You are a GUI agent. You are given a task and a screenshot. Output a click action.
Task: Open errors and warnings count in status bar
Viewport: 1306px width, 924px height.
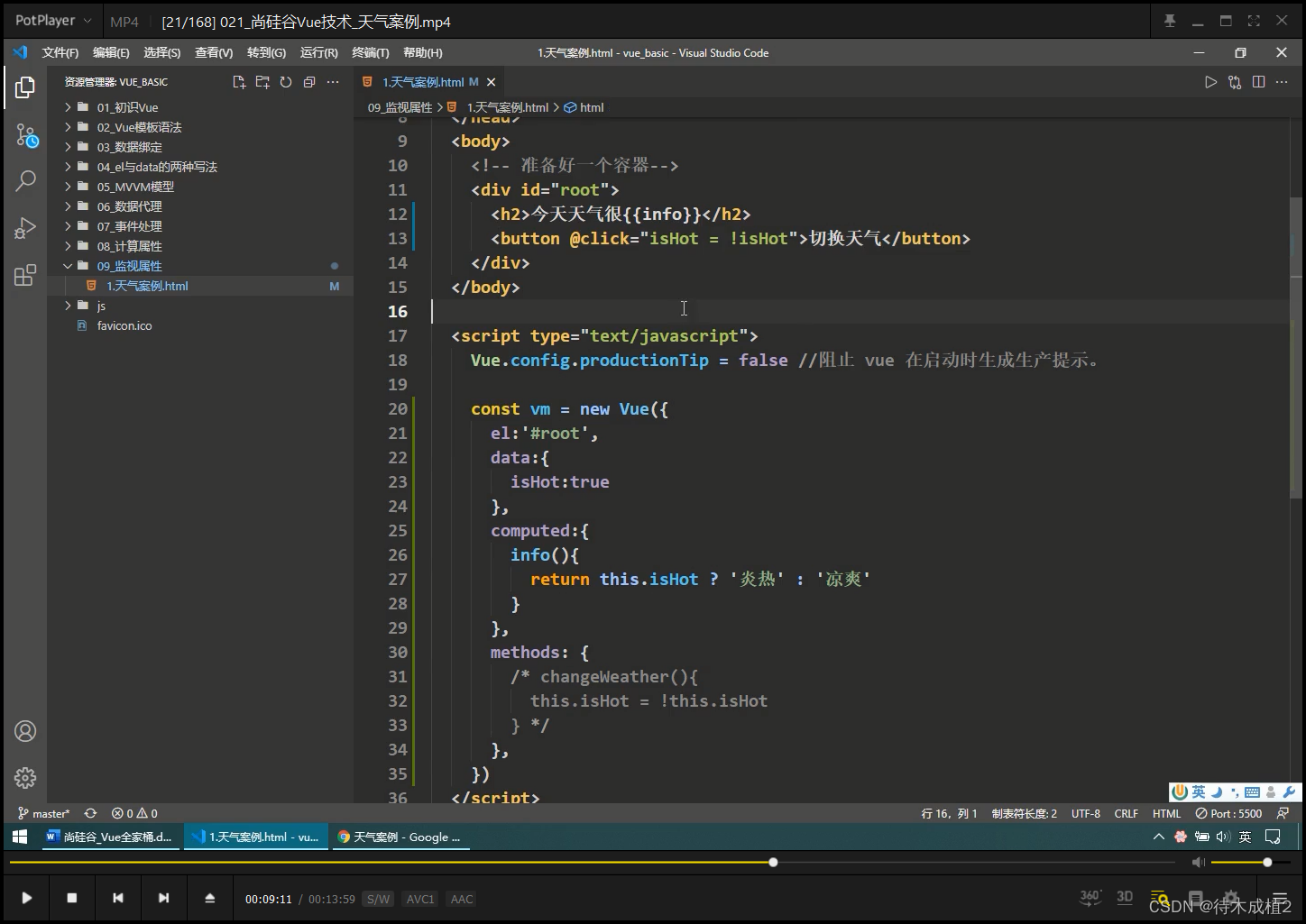tap(134, 813)
